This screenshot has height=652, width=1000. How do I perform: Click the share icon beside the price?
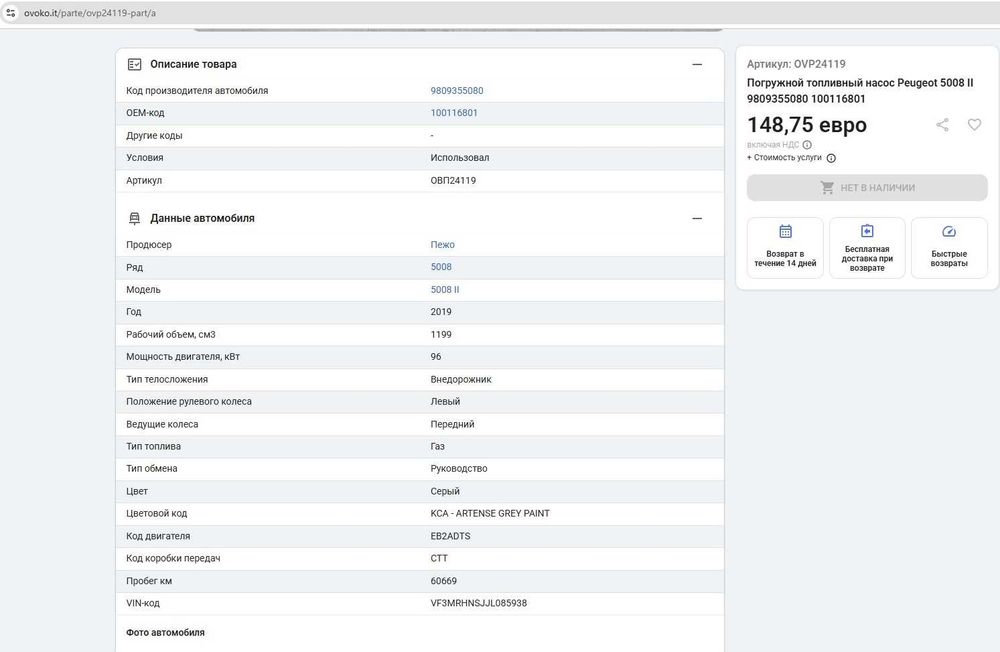coord(942,125)
